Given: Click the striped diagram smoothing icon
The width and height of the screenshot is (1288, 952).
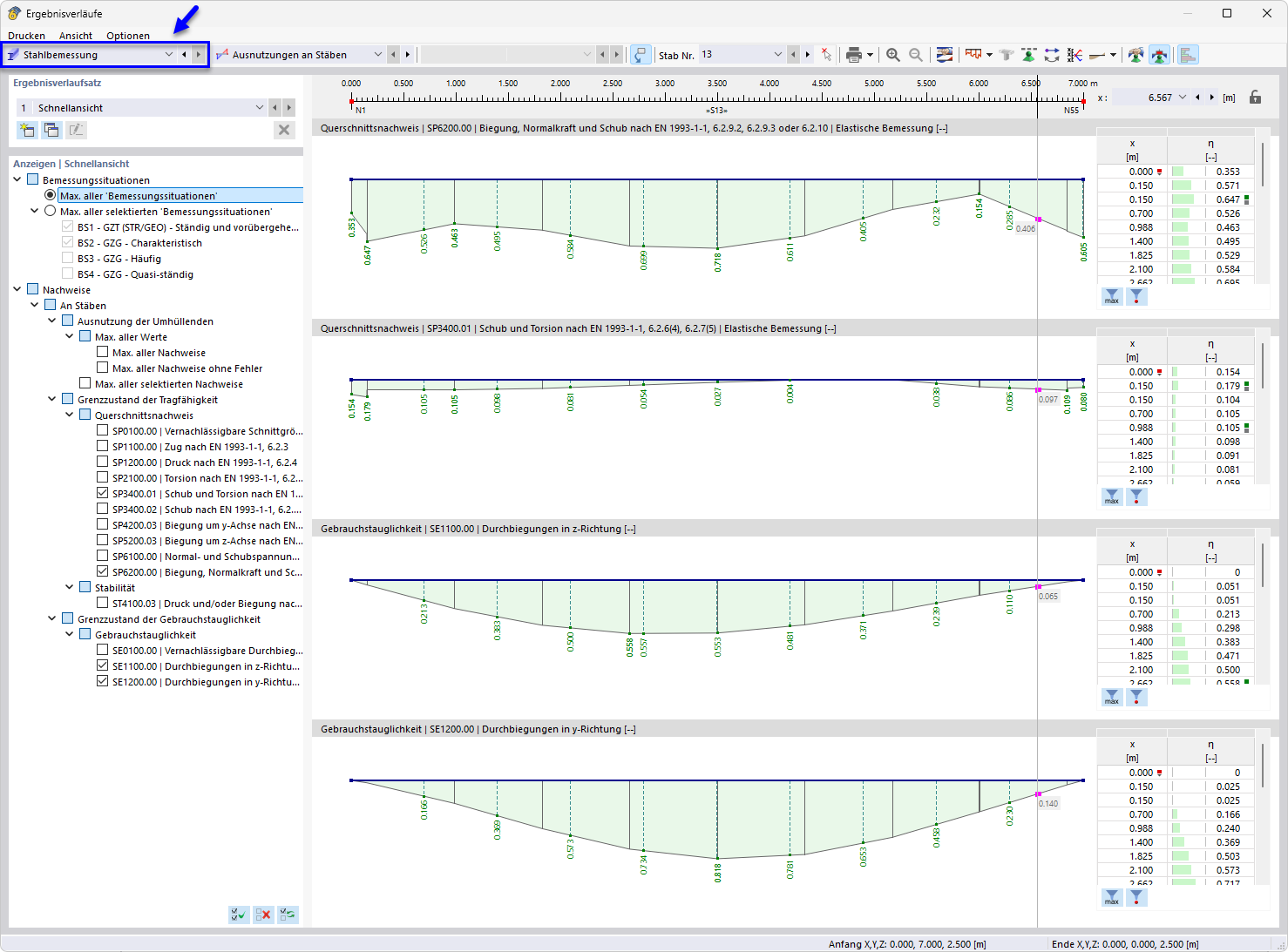Looking at the screenshot, I should point(945,55).
